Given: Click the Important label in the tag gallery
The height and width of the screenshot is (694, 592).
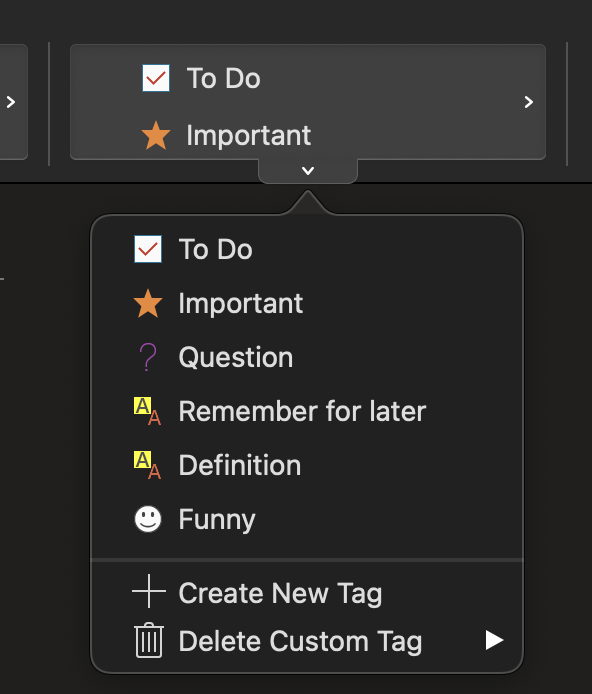Looking at the screenshot, I should coord(249,136).
